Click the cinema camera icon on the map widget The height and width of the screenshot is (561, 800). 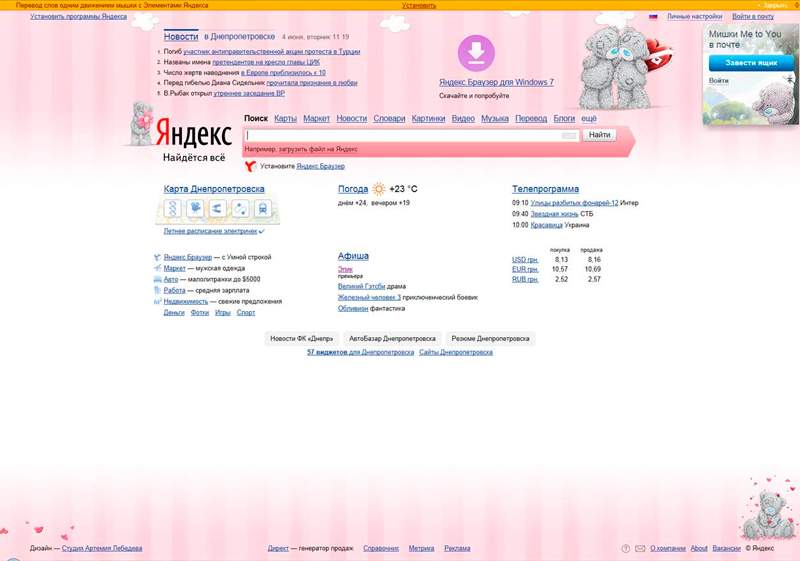point(195,208)
